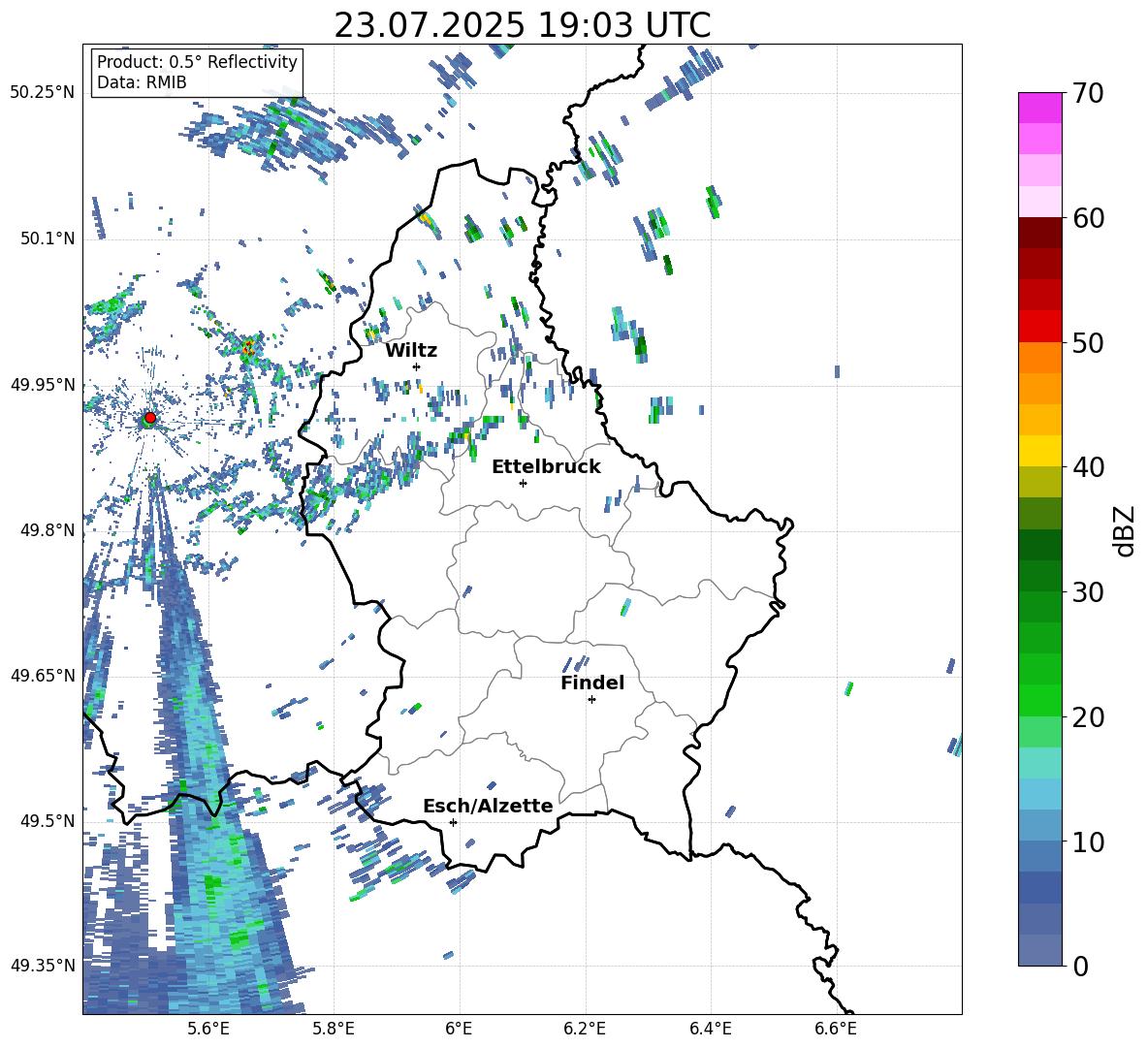Viewport: 1148px width, 1048px height.
Task: Click the colorbar tick label 30
Action: [1088, 592]
